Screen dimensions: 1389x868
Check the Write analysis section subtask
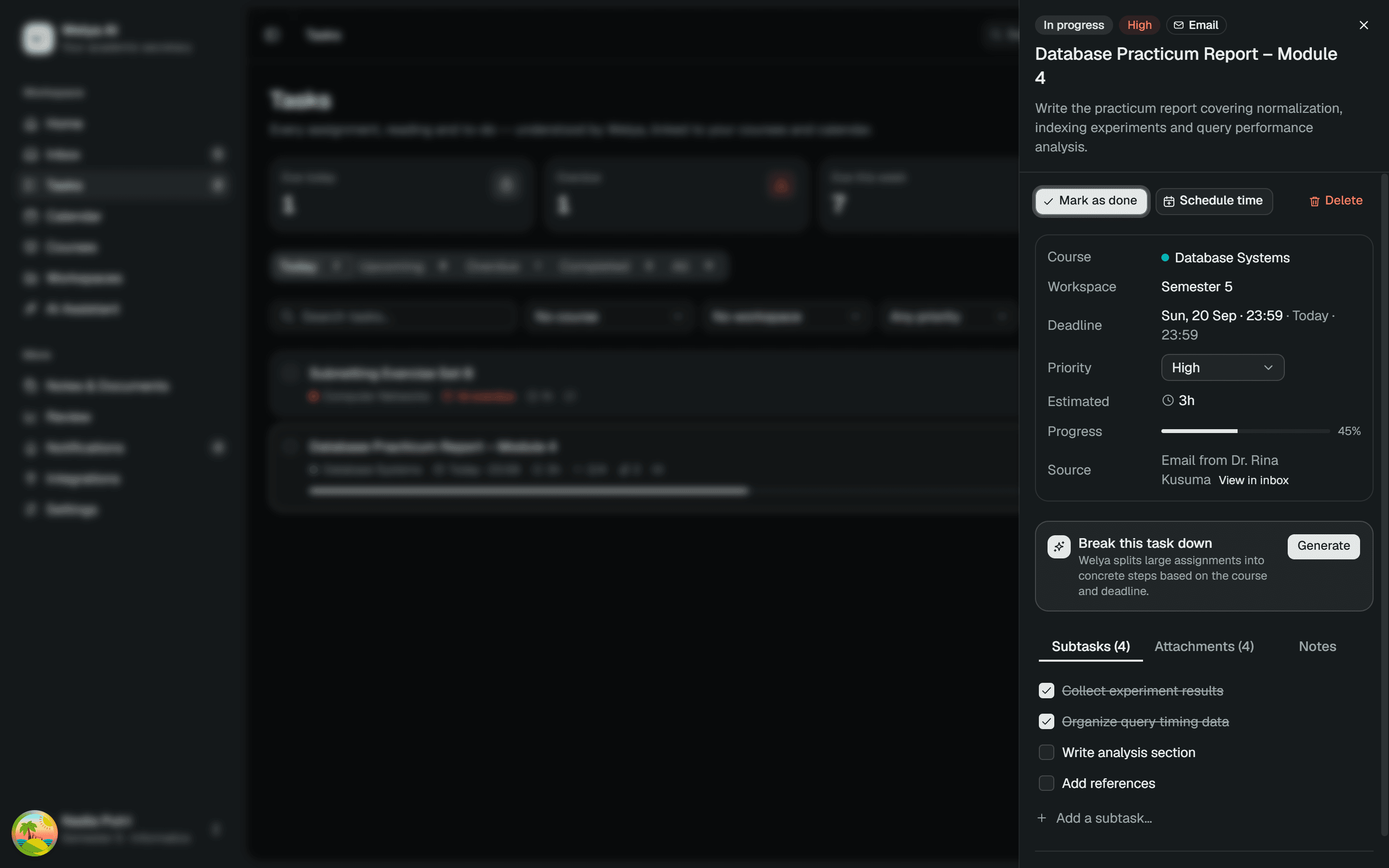tap(1047, 753)
